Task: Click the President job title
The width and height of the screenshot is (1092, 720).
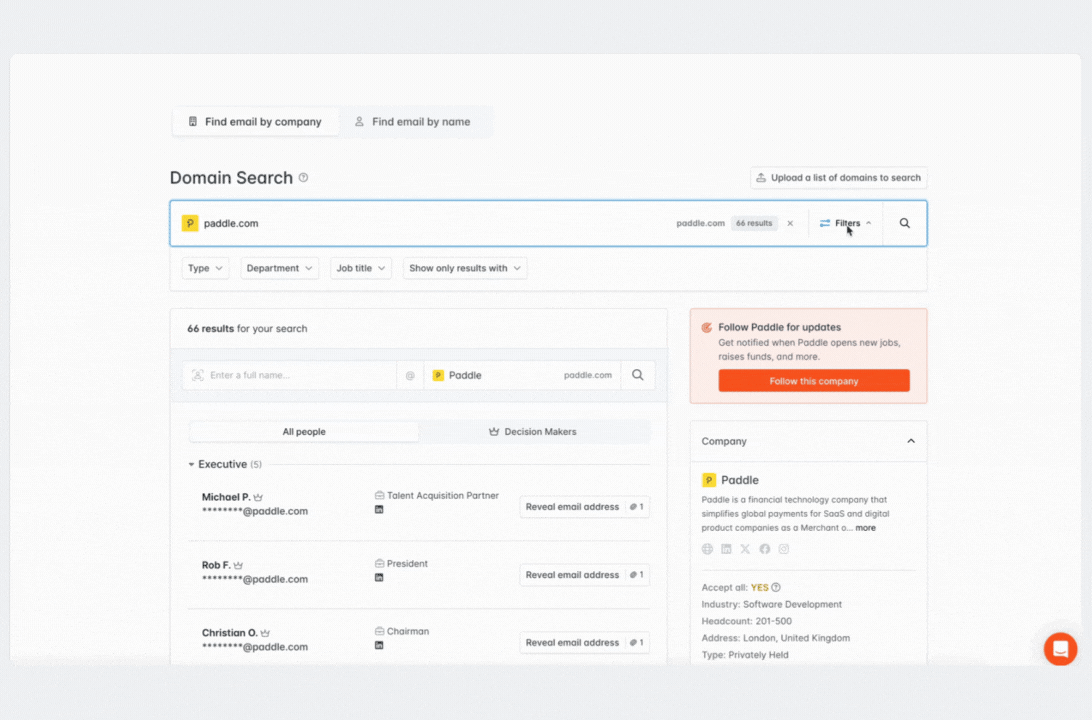Action: click(x=407, y=564)
